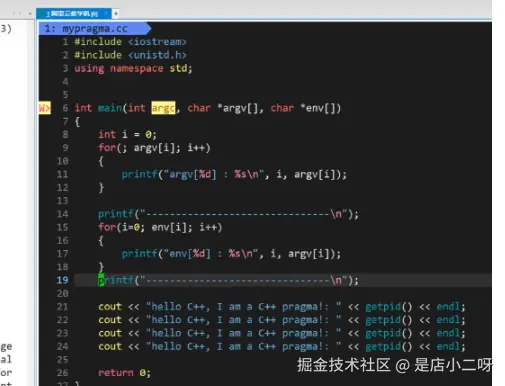
Task: Click the cout statement on line 24
Action: 281,347
